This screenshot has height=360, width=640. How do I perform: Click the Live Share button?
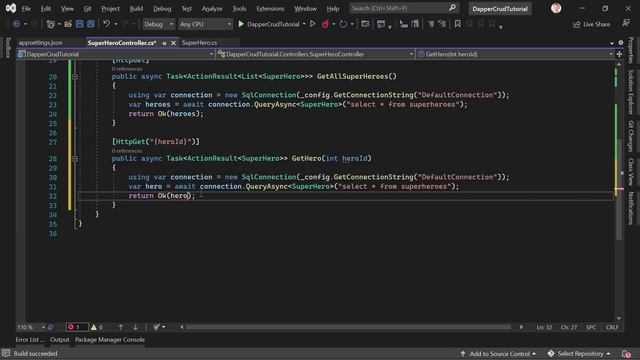point(591,24)
